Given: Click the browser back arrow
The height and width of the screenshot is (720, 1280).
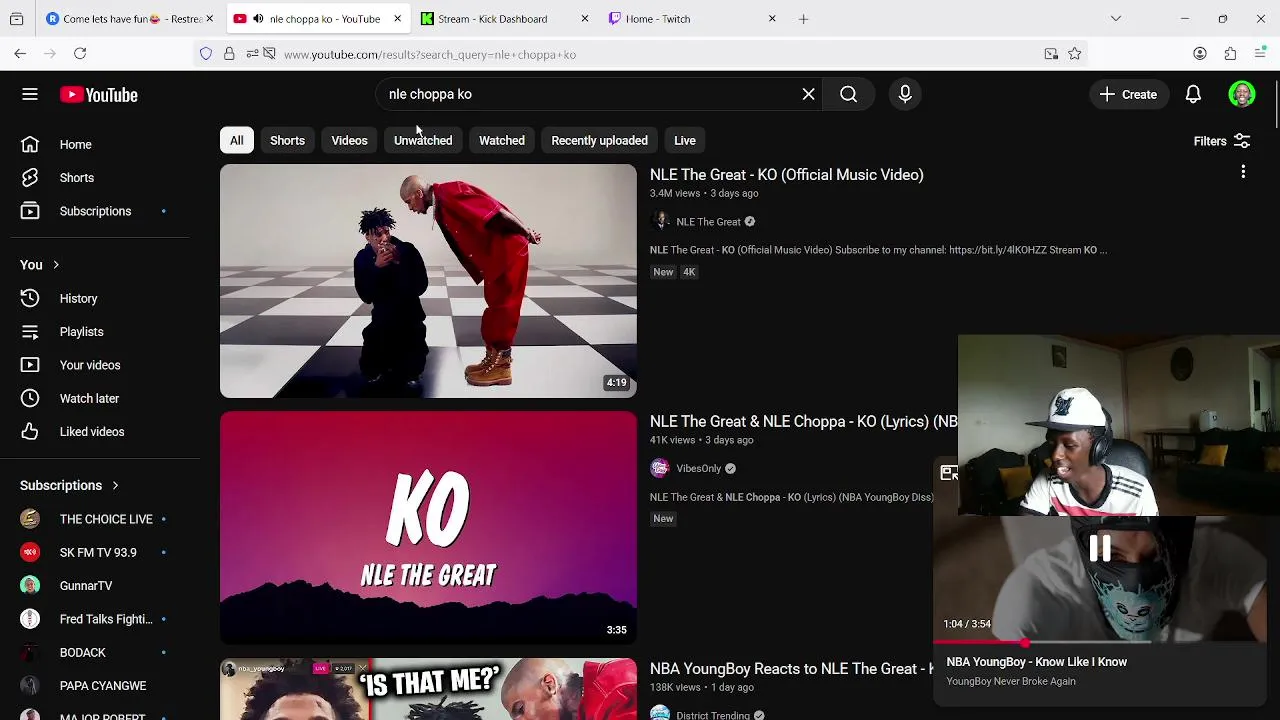Looking at the screenshot, I should [20, 53].
